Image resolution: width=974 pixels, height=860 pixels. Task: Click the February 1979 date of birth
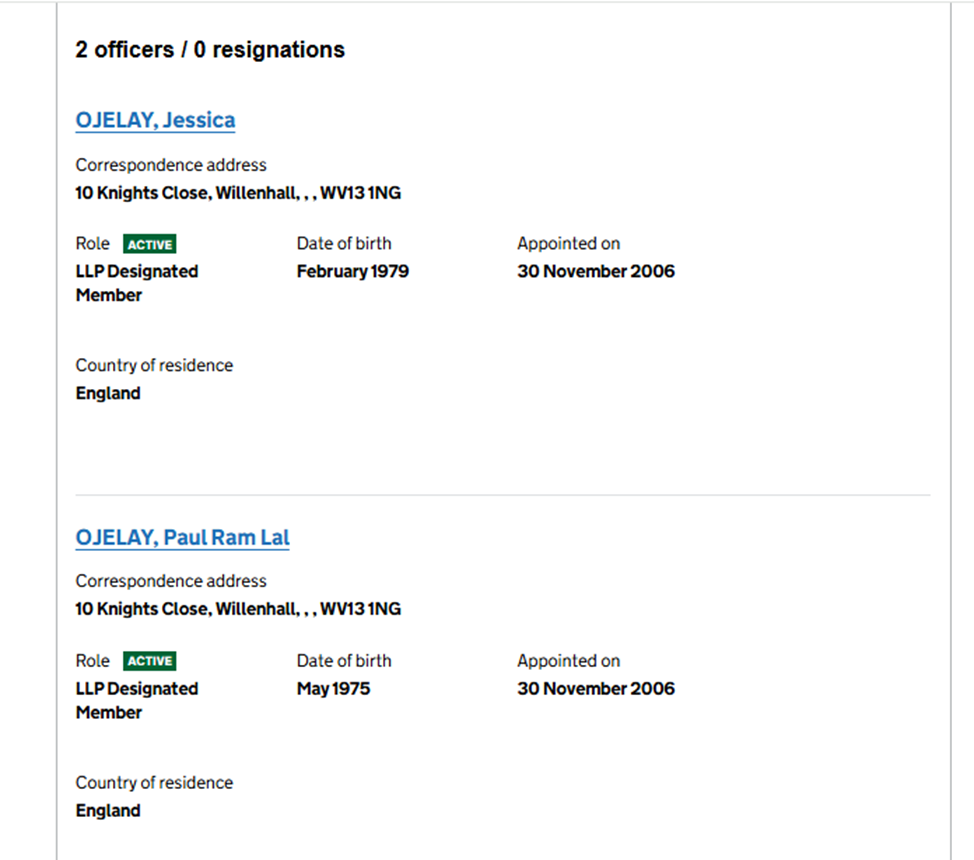click(x=352, y=271)
